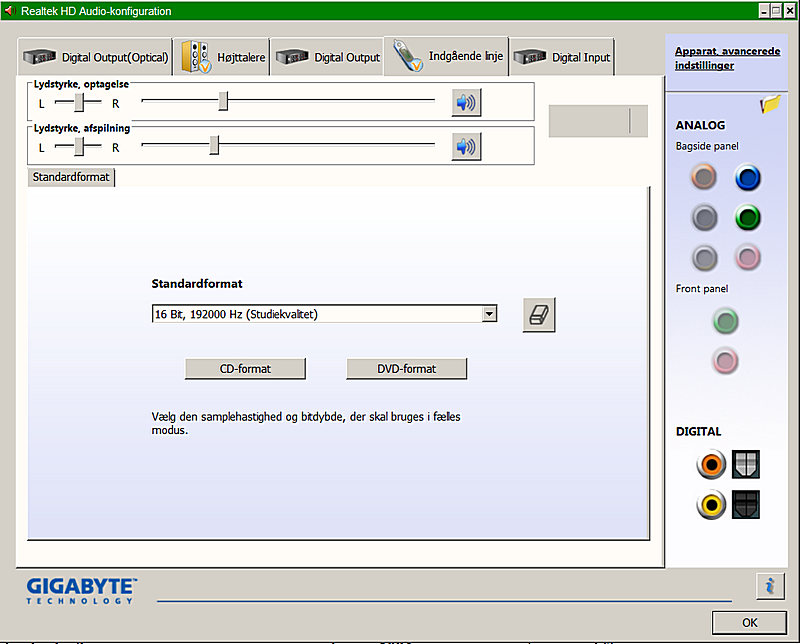Click the lower dark optical connector icon
The image size is (800, 644).
pos(746,505)
